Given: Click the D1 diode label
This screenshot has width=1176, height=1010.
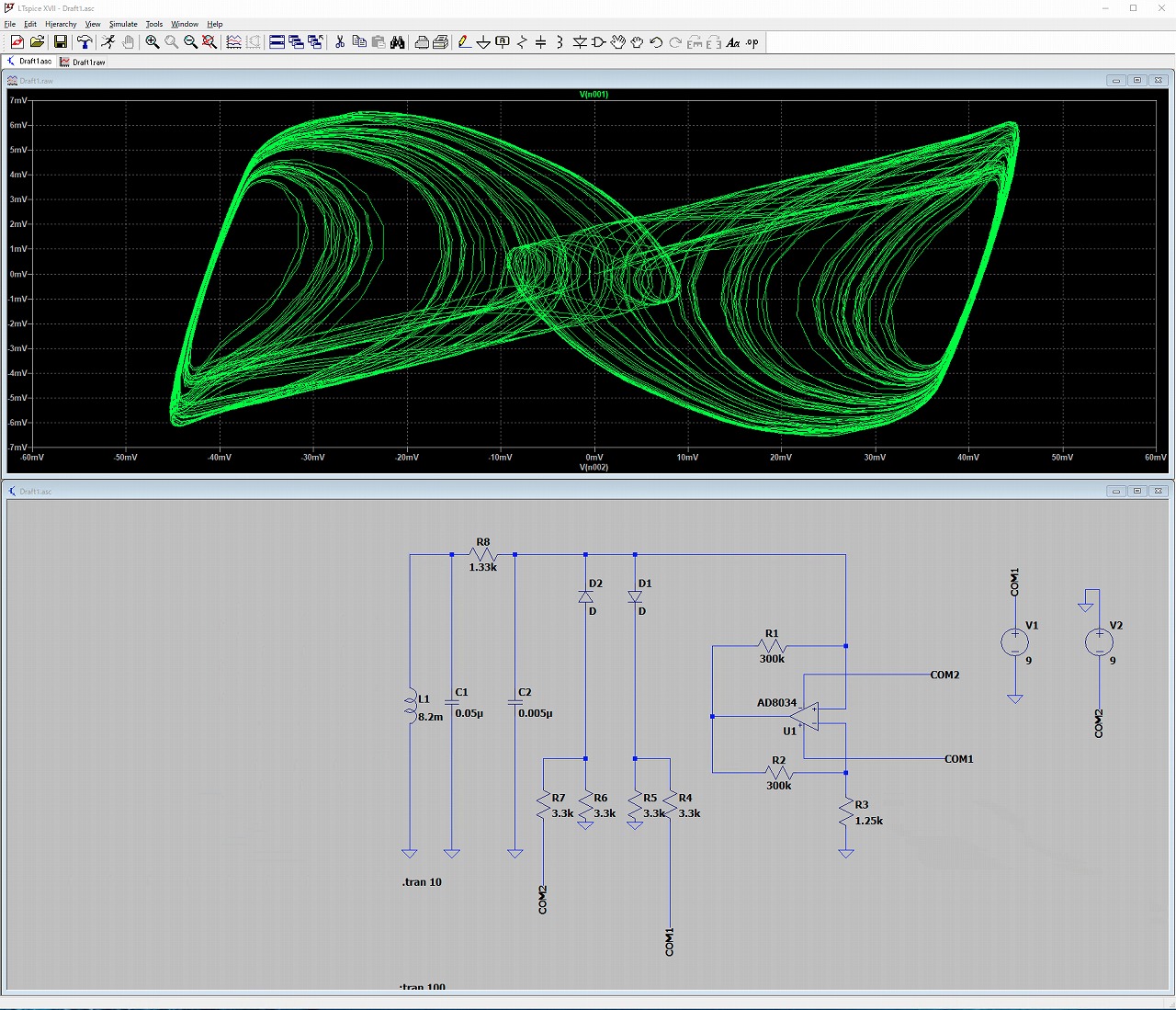Looking at the screenshot, I should [645, 584].
